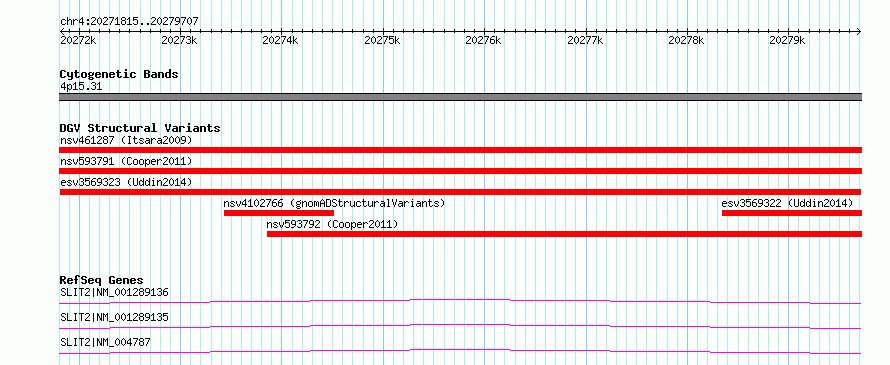Click the RefSeq Genes track title
890x365 pixels.
point(101,280)
